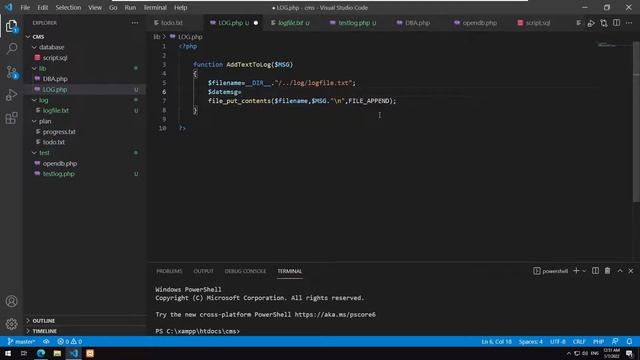Screen dimensions: 640x360
Task: Open the Manage gear icon
Action: click(x=11, y=324)
